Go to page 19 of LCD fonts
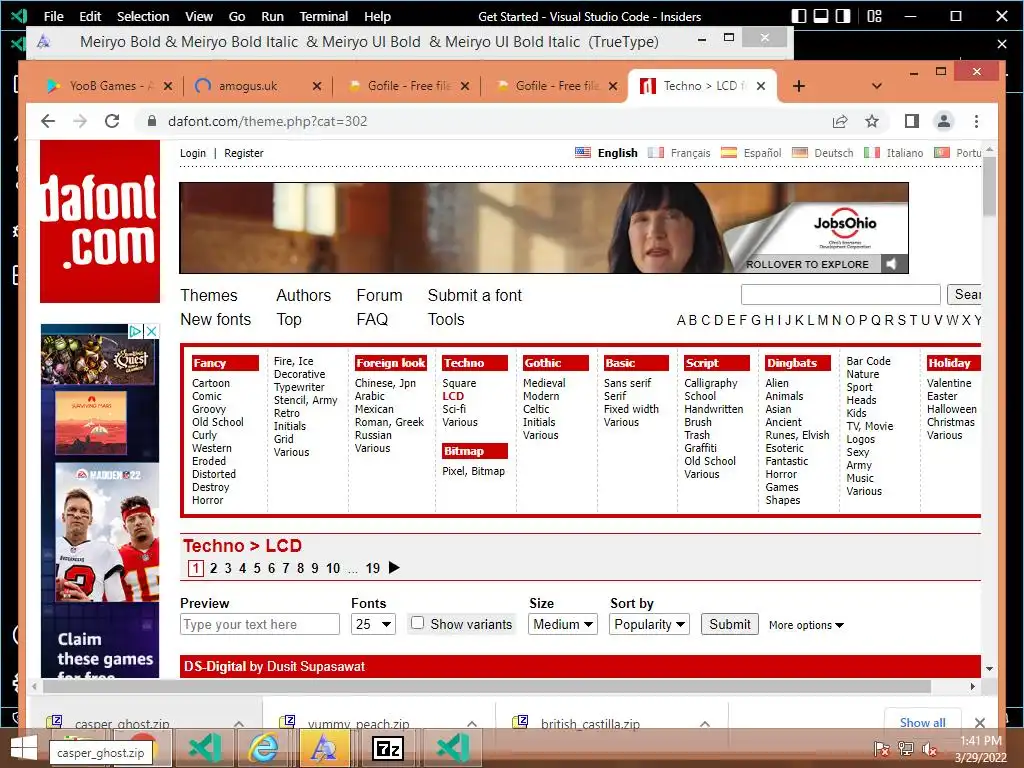The image size is (1024, 768). [x=373, y=568]
